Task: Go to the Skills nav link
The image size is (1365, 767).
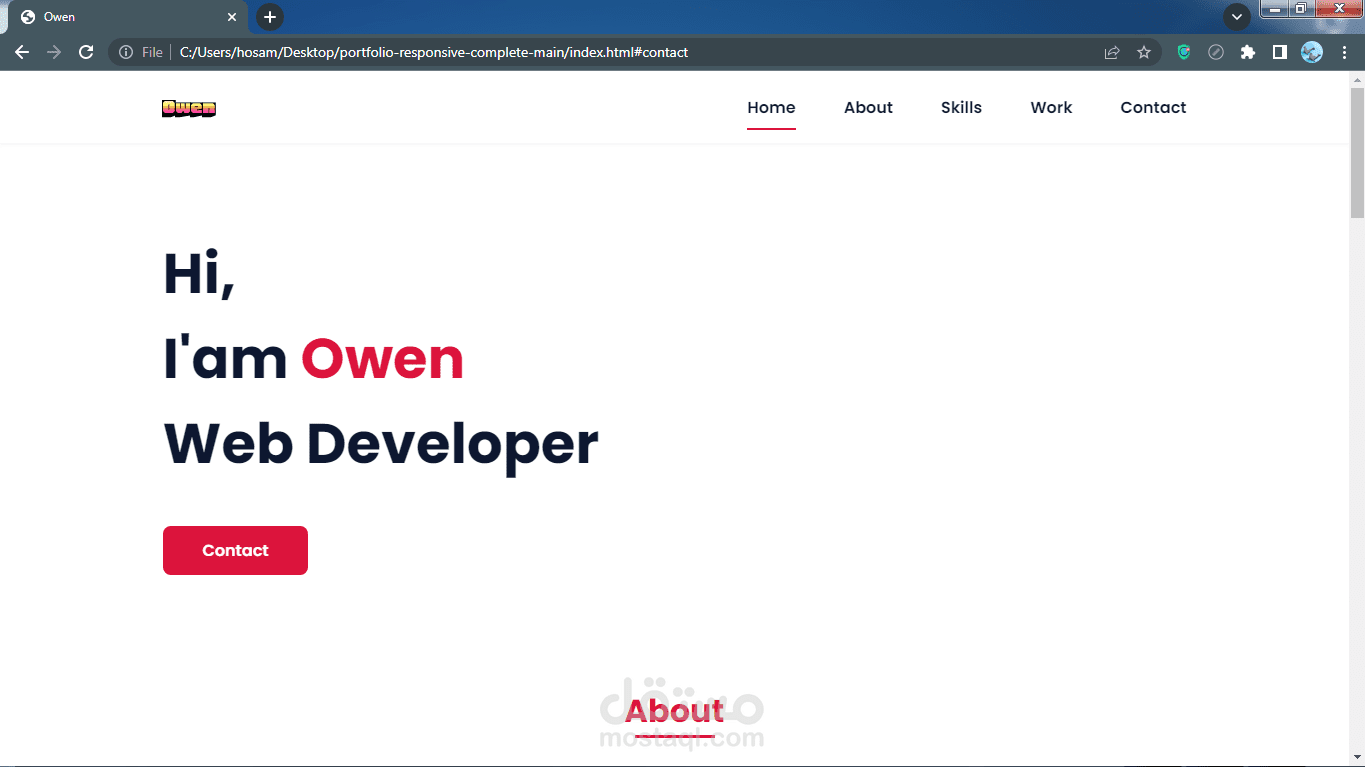Action: [x=961, y=108]
